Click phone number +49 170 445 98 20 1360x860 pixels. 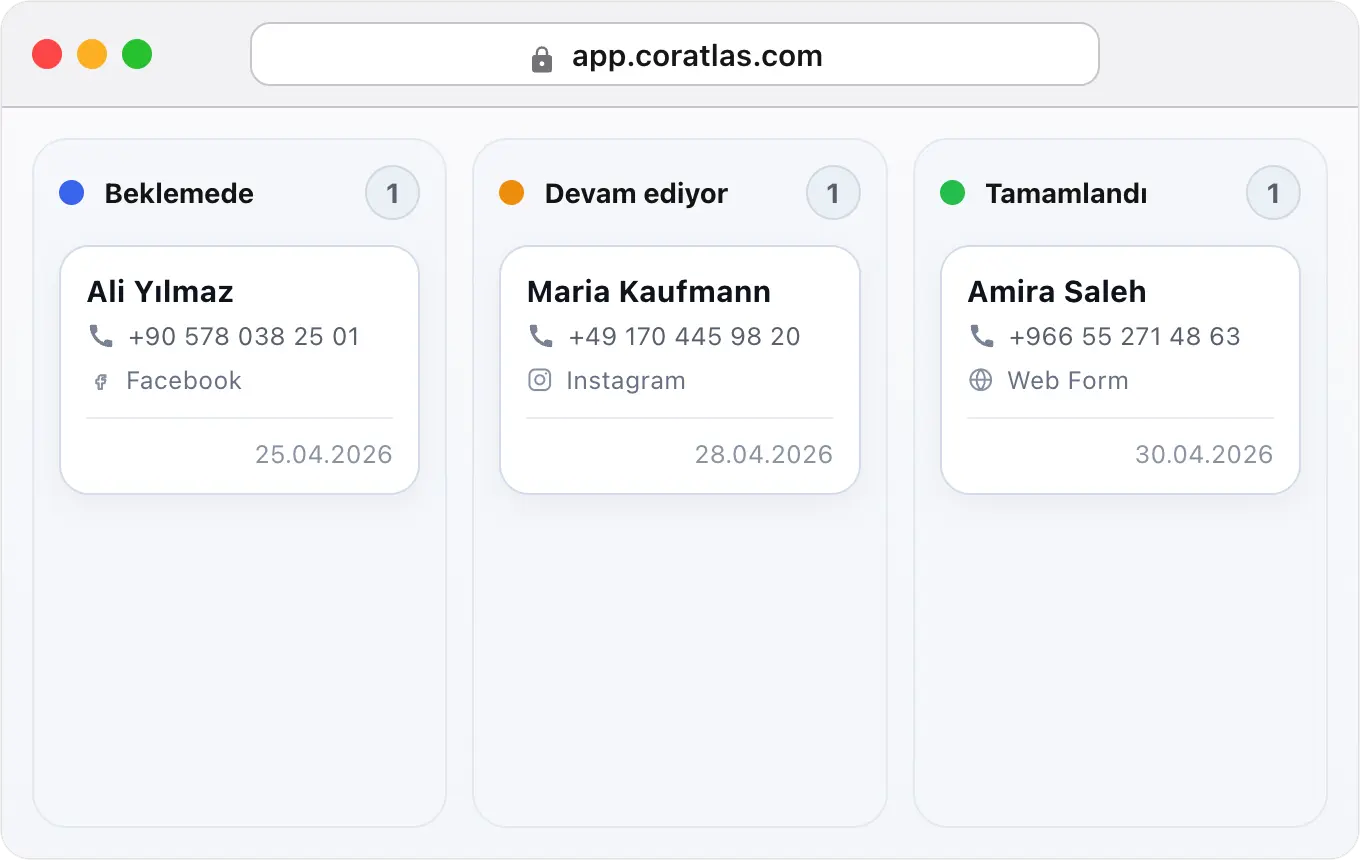pyautogui.click(x=684, y=337)
